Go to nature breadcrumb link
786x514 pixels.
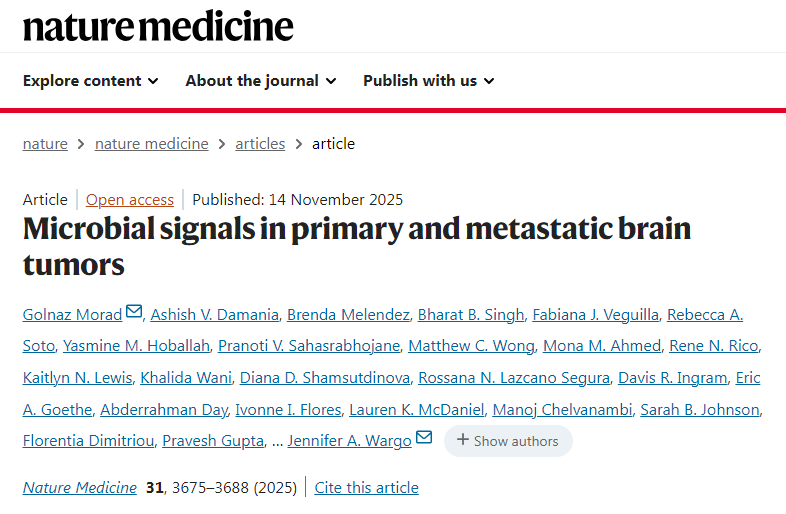pos(45,143)
